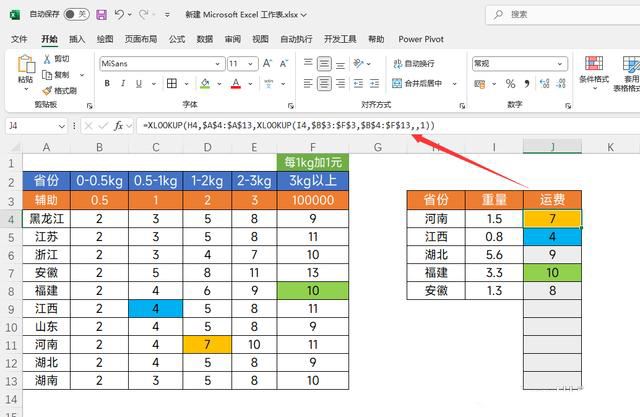Click the Redo arrow icon

[143, 15]
